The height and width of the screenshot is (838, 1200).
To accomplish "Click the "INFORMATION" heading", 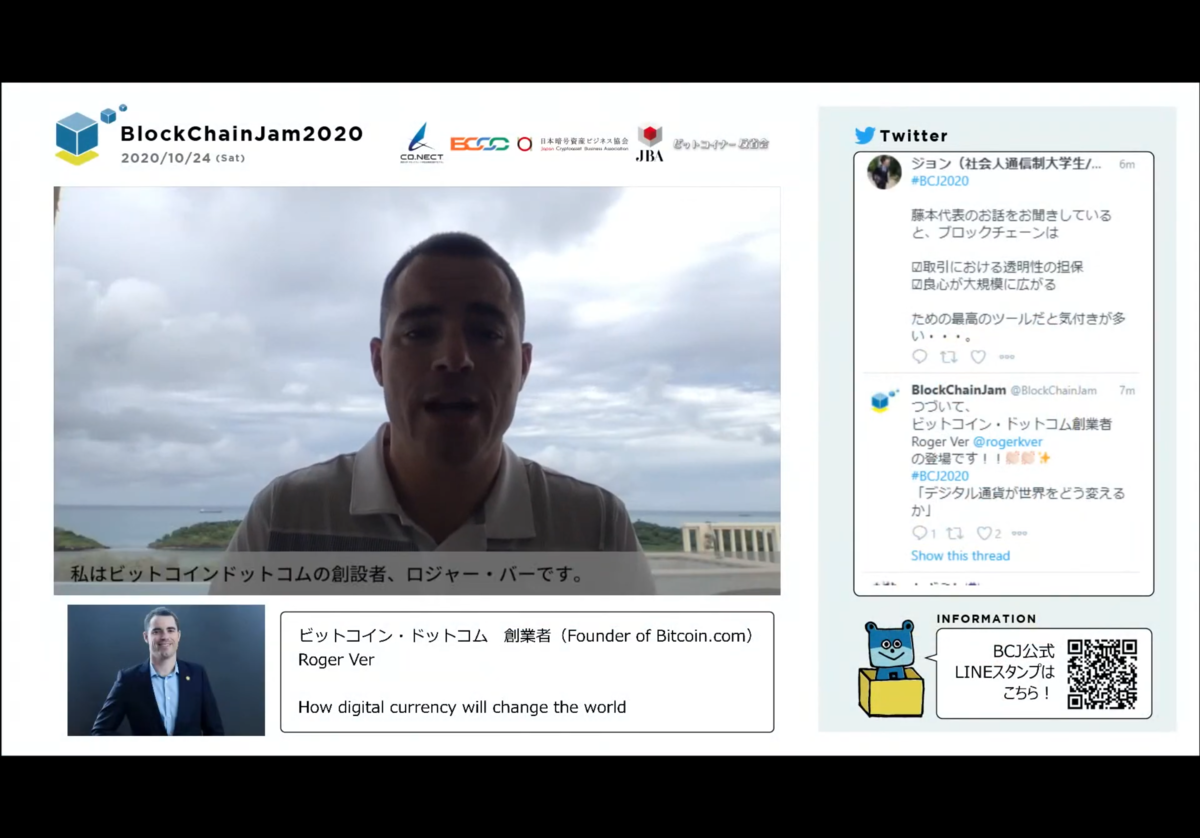I will 986,619.
